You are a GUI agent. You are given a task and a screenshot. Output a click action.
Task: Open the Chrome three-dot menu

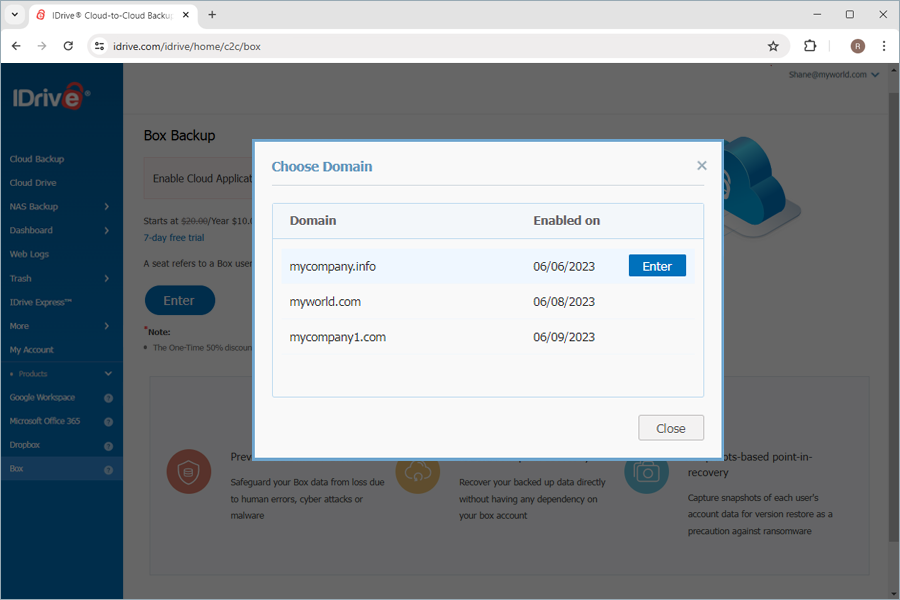point(884,46)
